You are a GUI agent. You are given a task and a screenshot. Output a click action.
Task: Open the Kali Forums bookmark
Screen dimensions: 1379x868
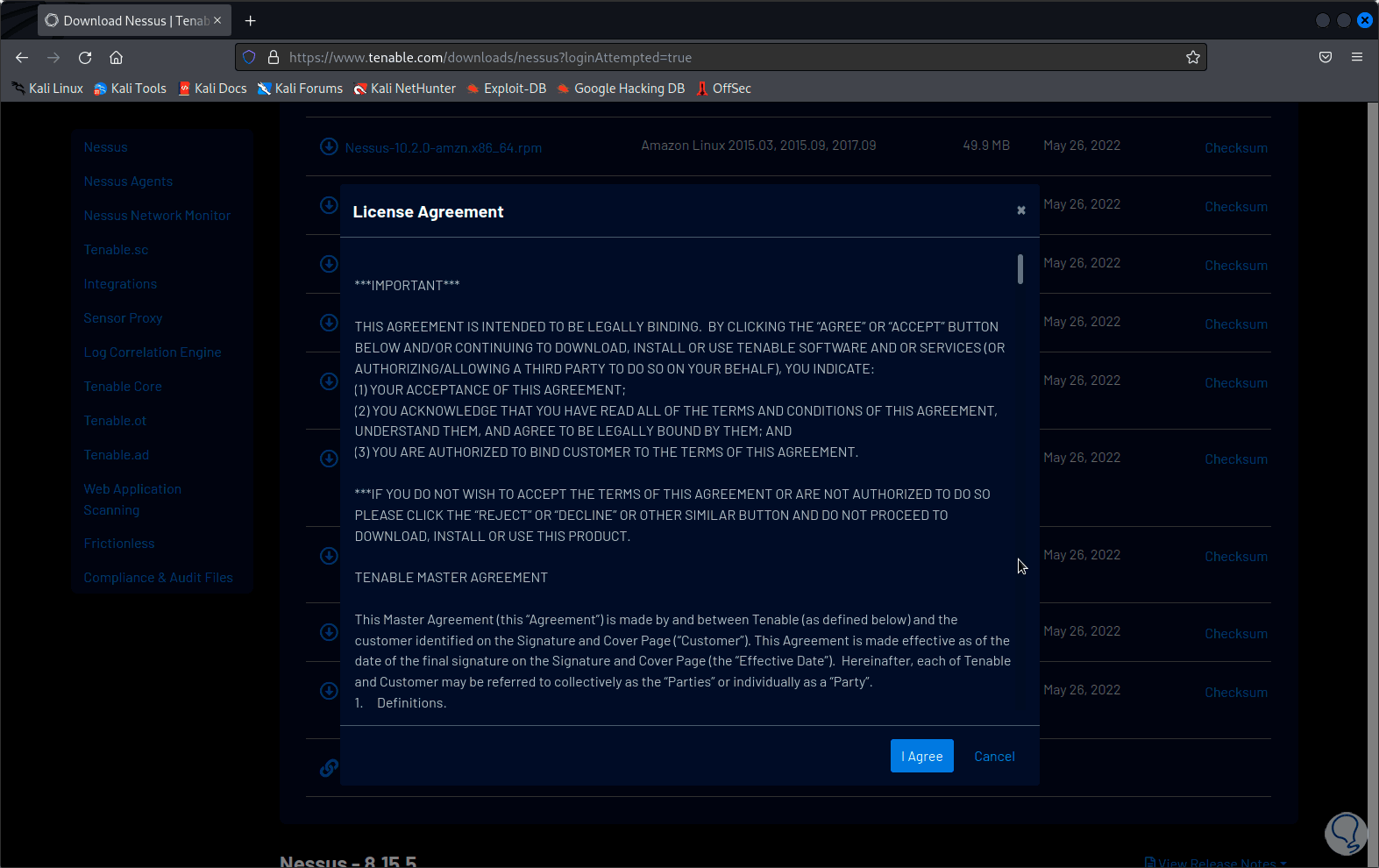click(300, 89)
